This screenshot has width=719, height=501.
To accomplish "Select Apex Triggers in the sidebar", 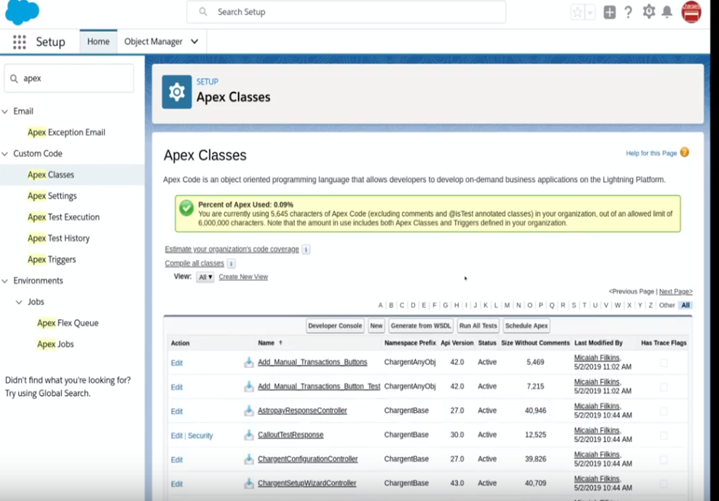I will 51,259.
